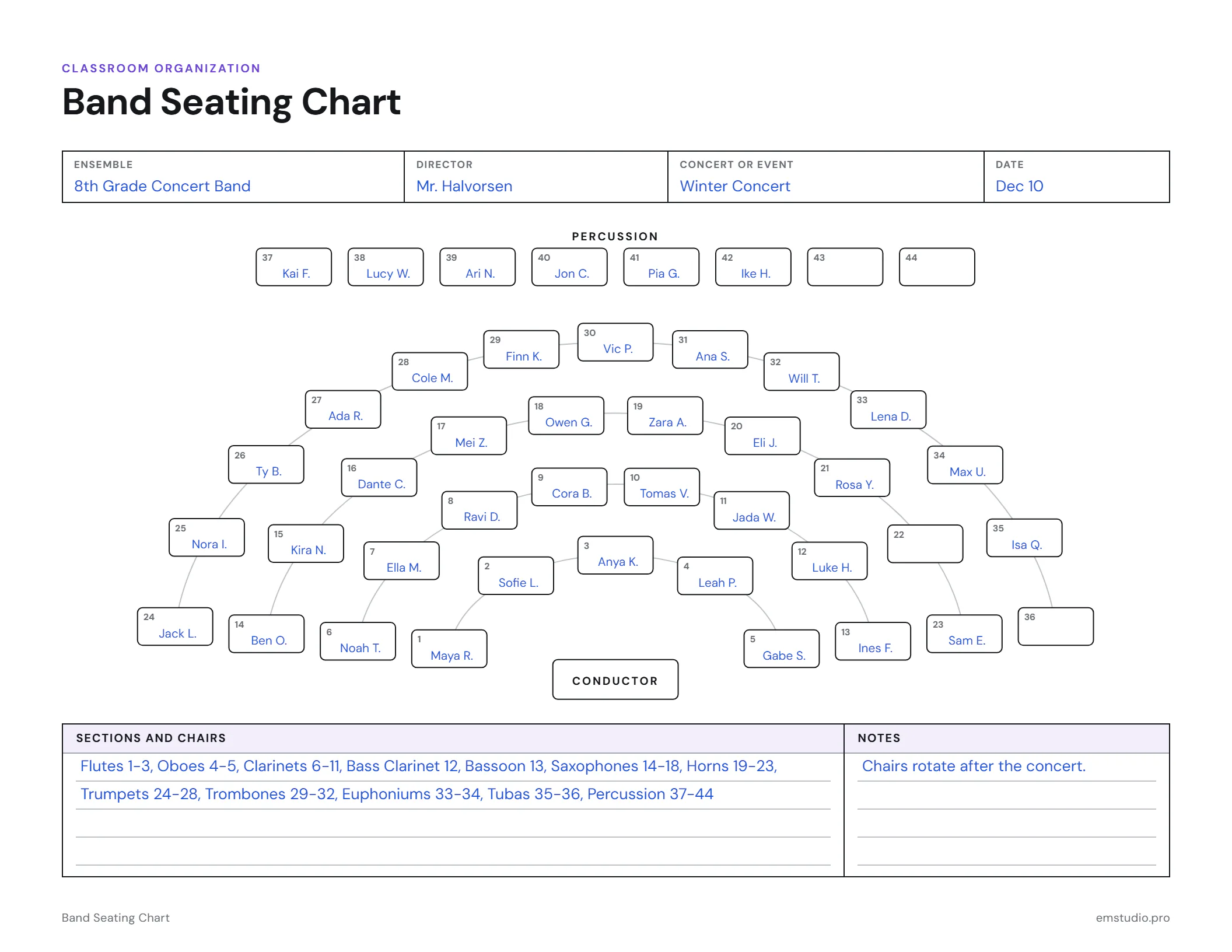Select seat 21 Rosa Y.
1232x952 pixels.
point(852,478)
